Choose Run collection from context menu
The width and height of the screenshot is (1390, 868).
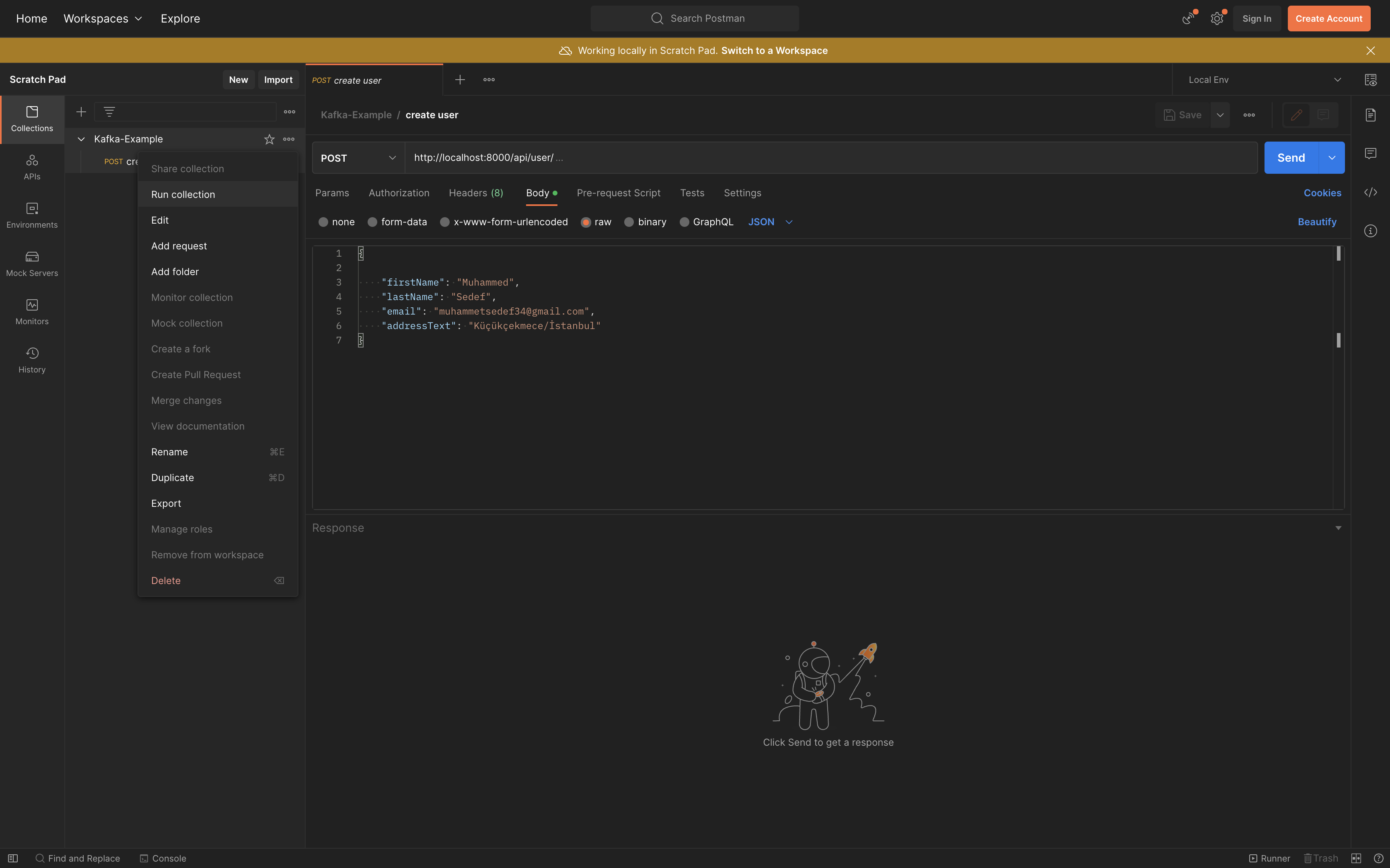[x=183, y=195]
